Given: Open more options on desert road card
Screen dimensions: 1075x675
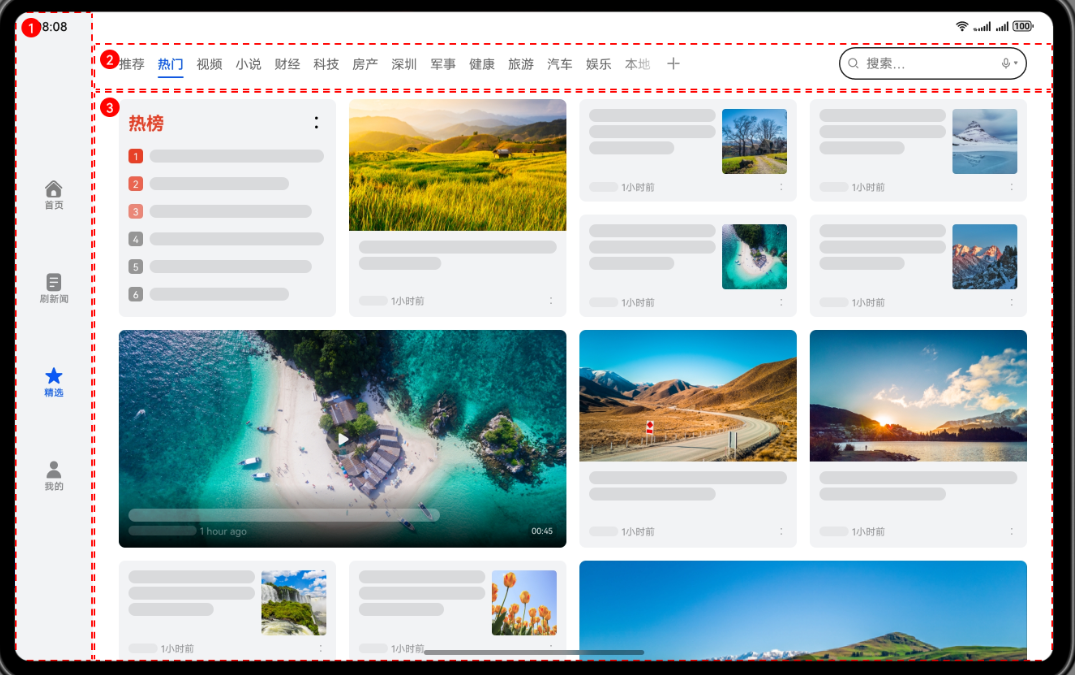Looking at the screenshot, I should click(781, 531).
